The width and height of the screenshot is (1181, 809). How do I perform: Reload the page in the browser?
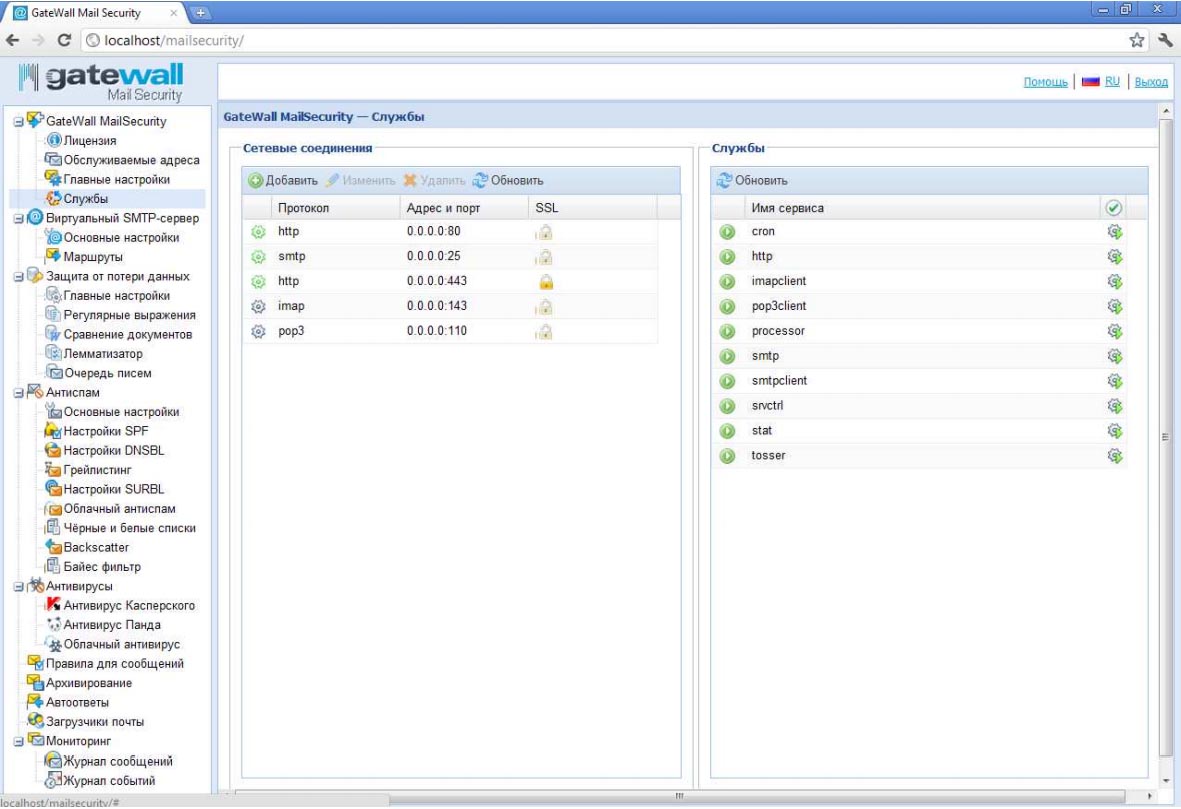[x=64, y=41]
